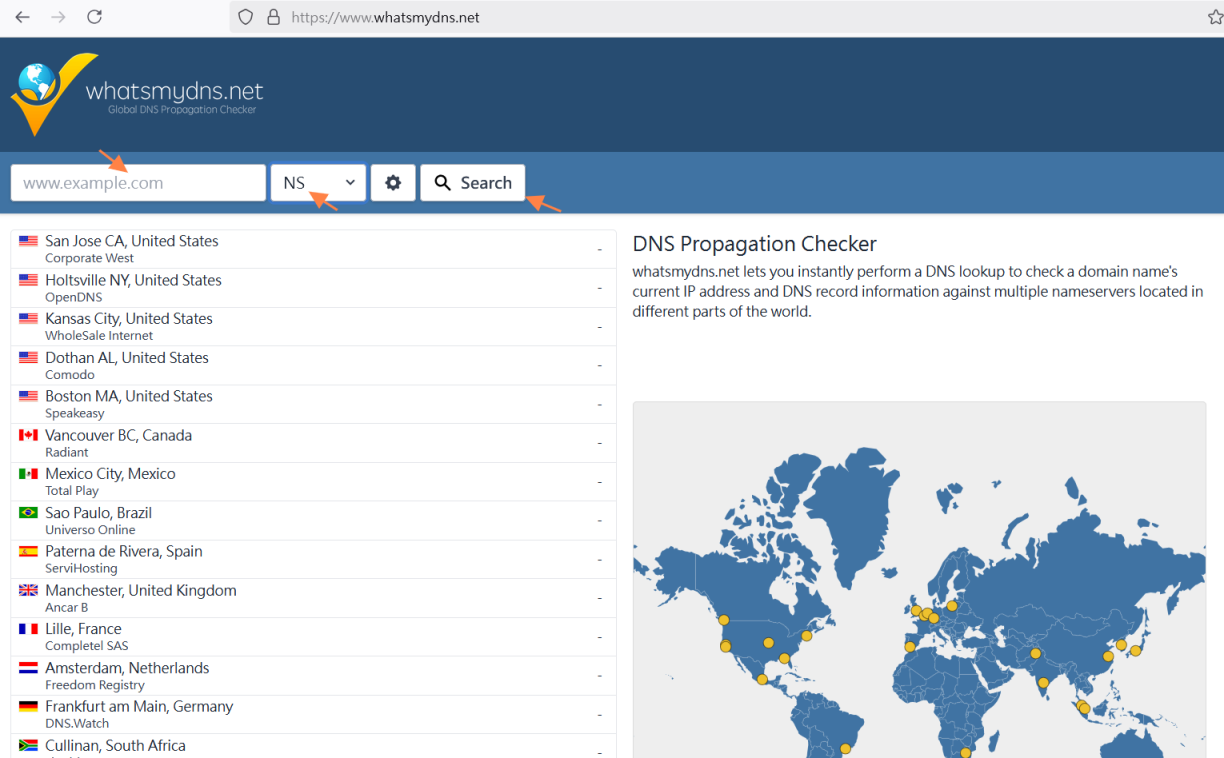Click the Brazil flag beside Sao Paulo
The image size is (1224, 758).
[28, 513]
